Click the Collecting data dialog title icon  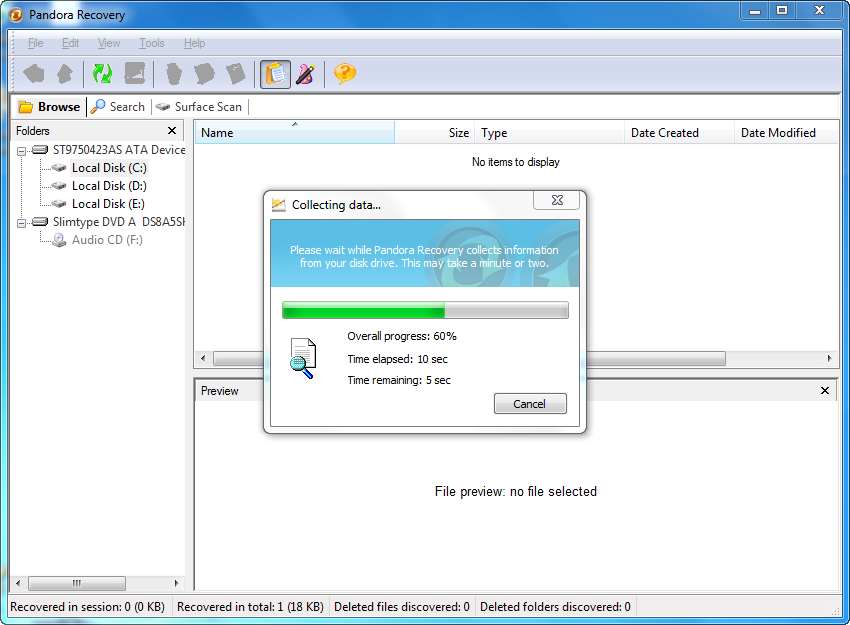(x=279, y=205)
